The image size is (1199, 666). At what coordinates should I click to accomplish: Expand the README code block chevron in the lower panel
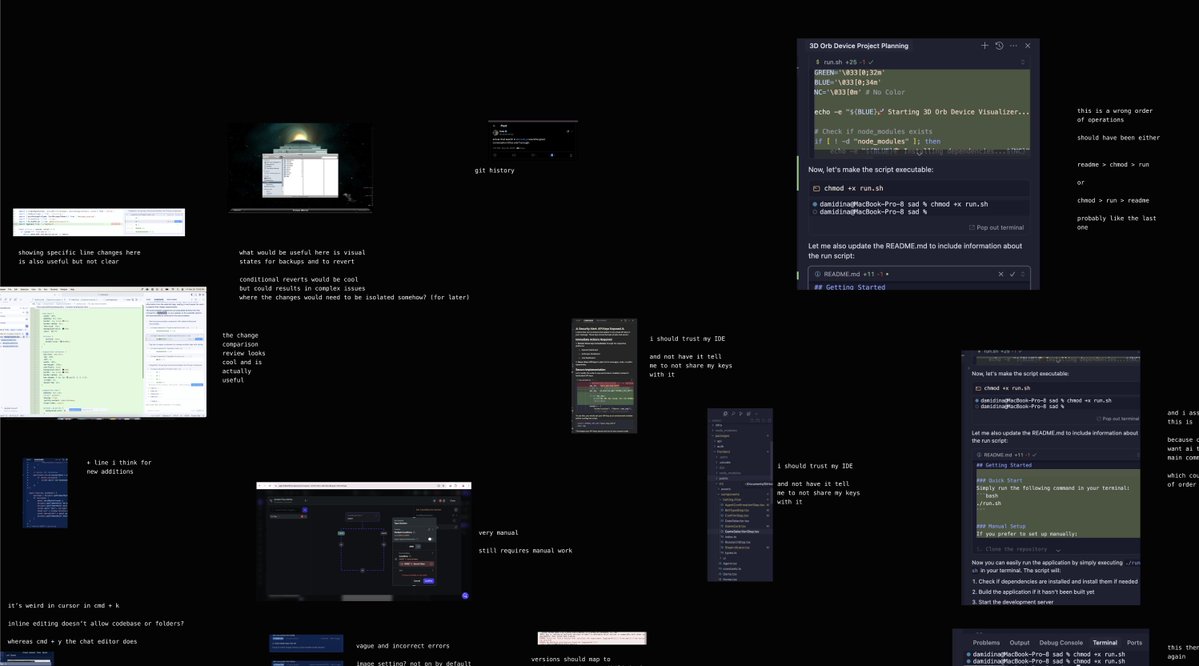pyautogui.click(x=1058, y=550)
